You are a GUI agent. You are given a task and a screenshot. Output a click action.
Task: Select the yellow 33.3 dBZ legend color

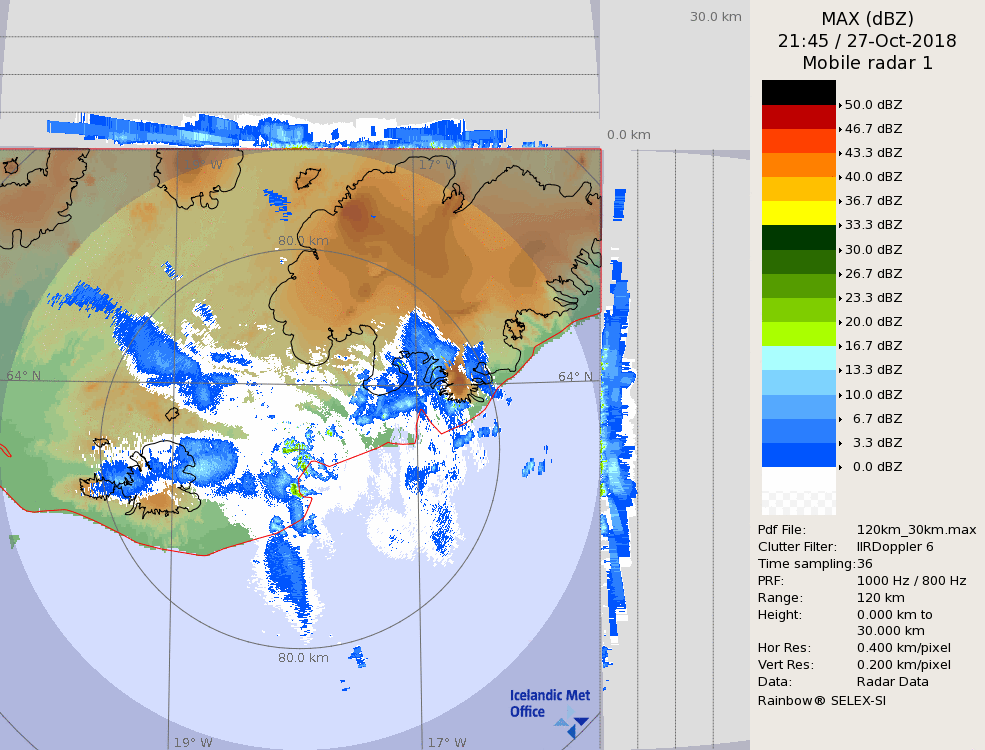[x=798, y=213]
